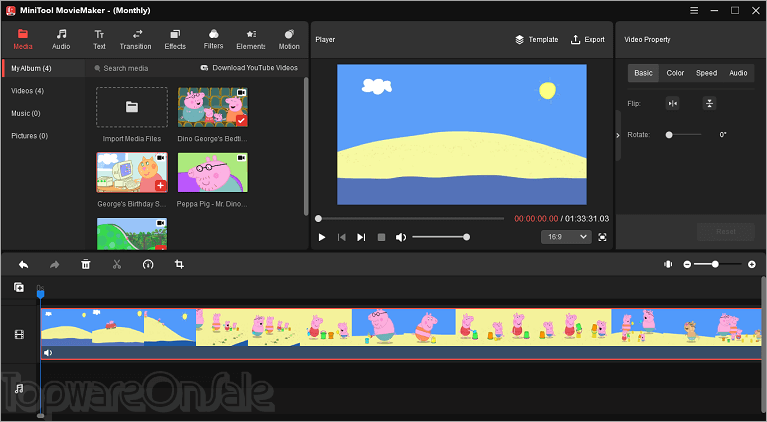Image resolution: width=767 pixels, height=422 pixels.
Task: Click the player seek bar
Action: pyautogui.click(x=411, y=219)
